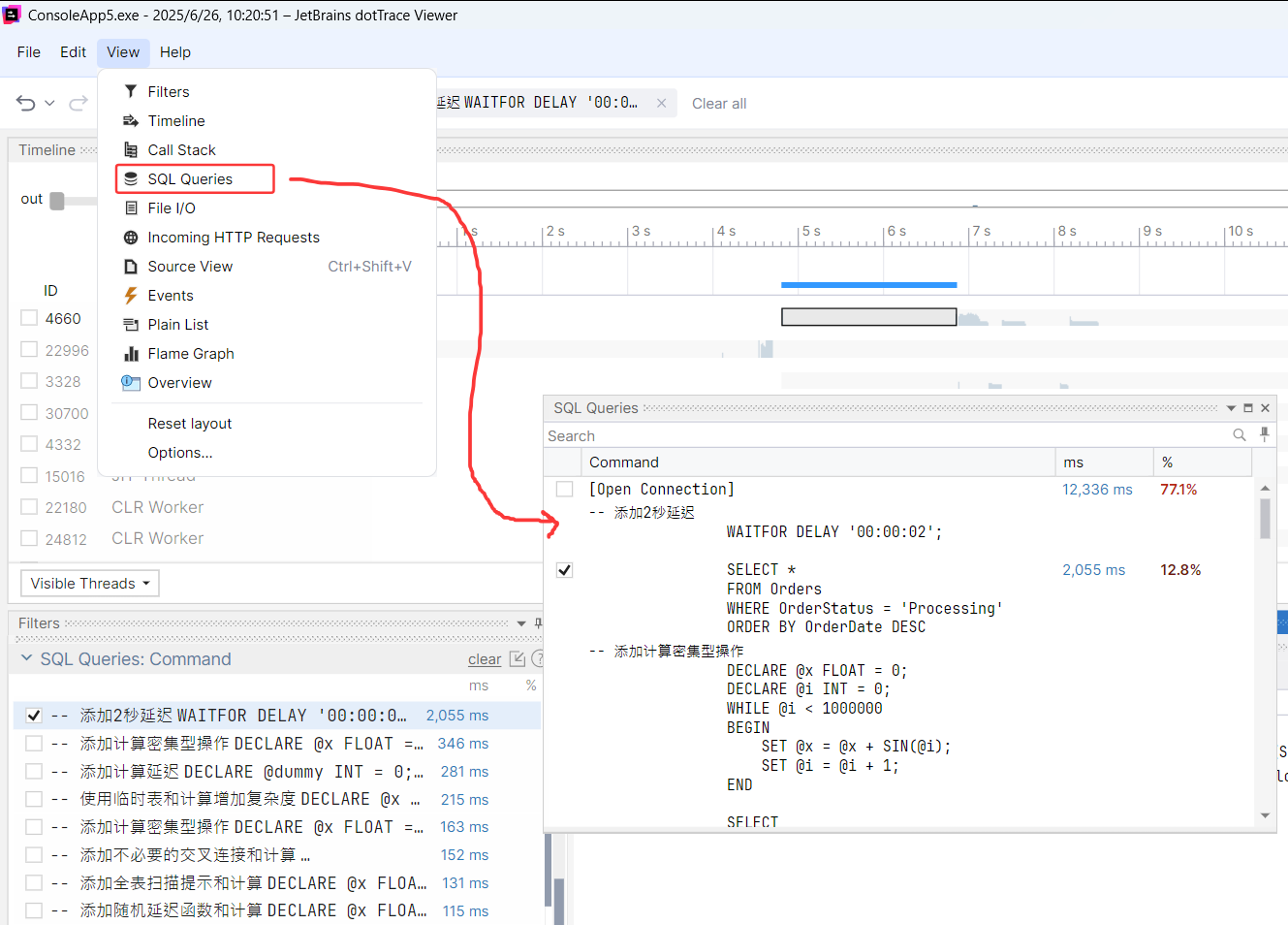Click the clear link in SQL Queries filter
Viewport: 1288px width, 925px height.
point(484,659)
